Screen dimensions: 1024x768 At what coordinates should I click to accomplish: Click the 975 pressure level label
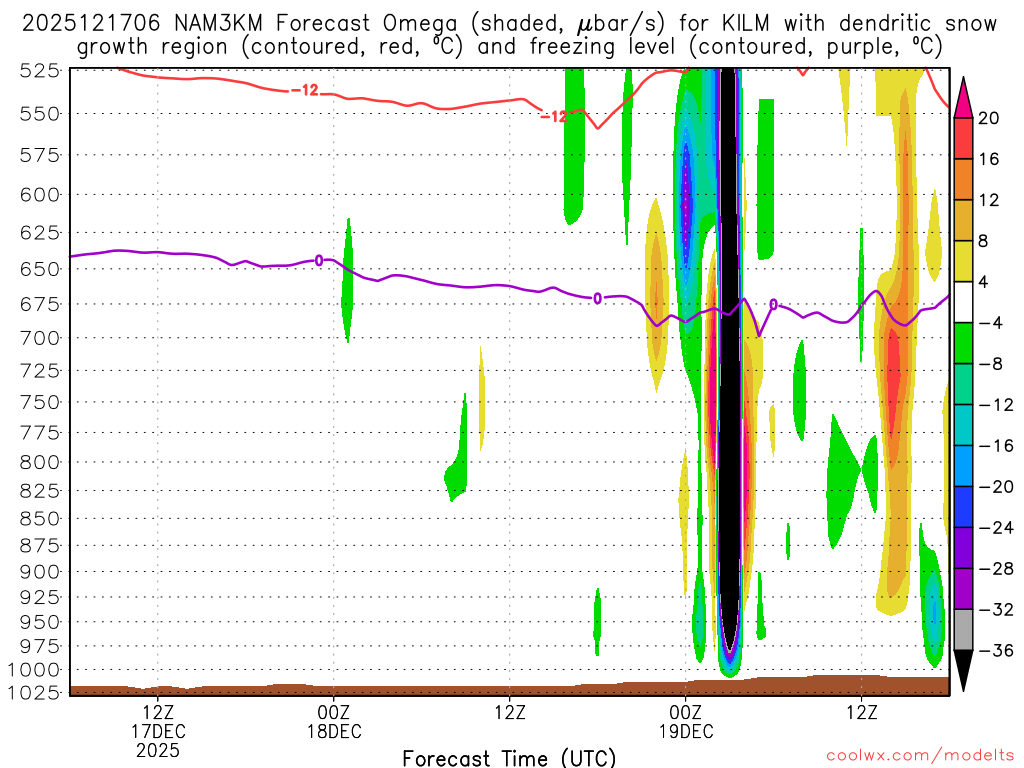click(40, 647)
